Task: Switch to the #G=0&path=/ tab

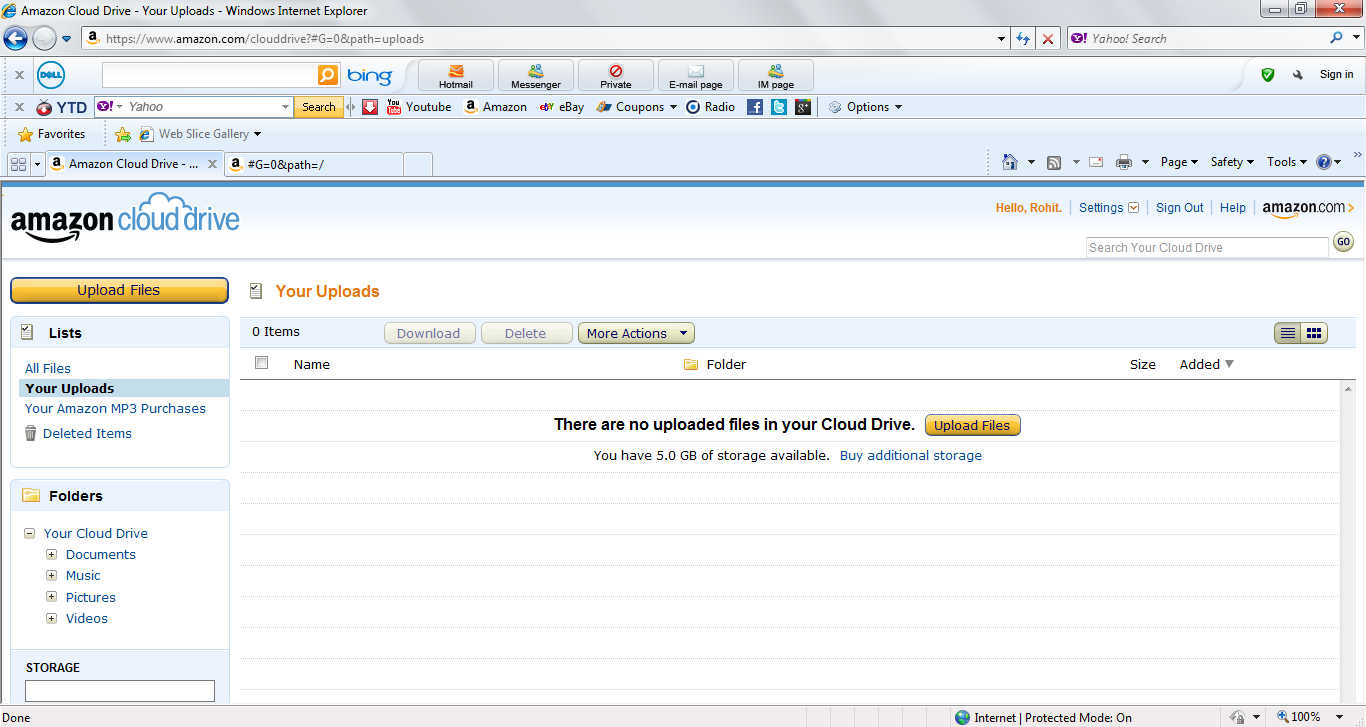Action: [313, 165]
